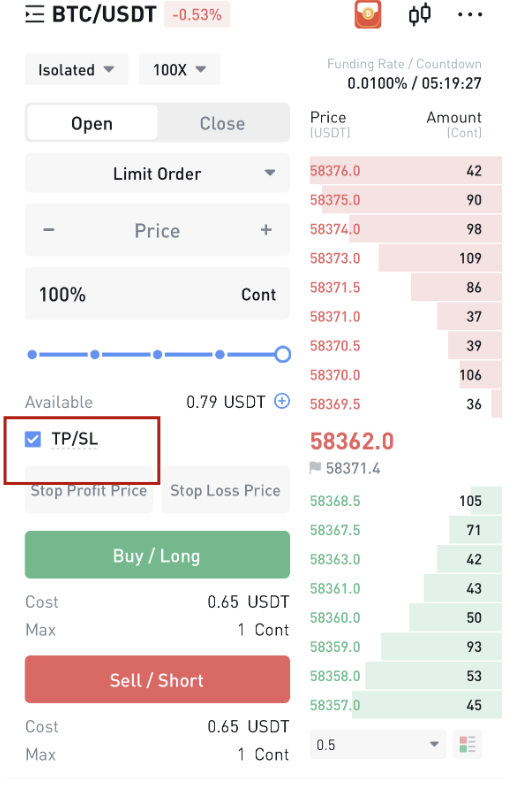Open the 0.5 depth aggregation dropdown
Viewport: 528px width, 792px height.
pos(377,745)
